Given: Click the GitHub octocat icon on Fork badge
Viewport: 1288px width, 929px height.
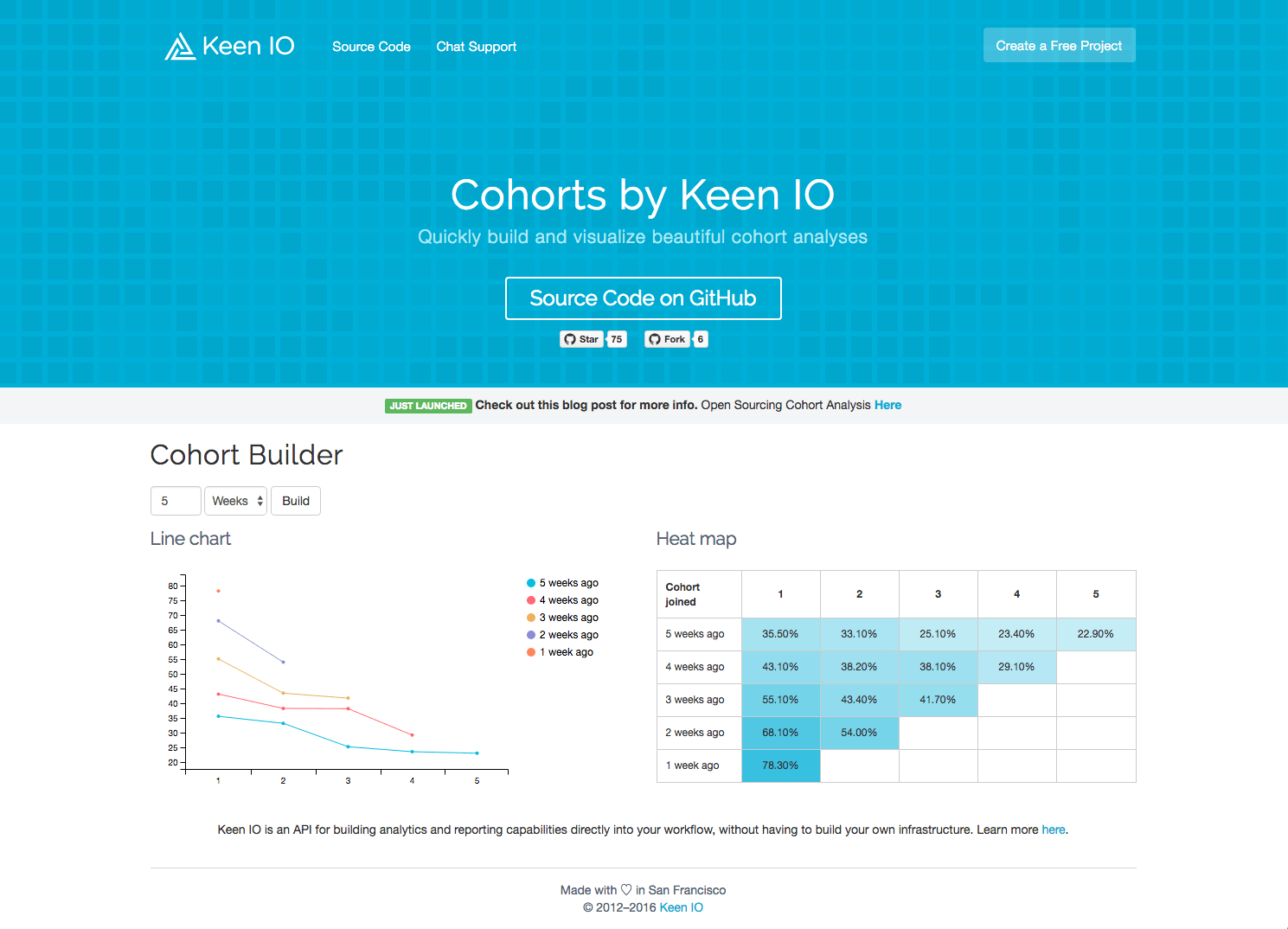Looking at the screenshot, I should [655, 339].
